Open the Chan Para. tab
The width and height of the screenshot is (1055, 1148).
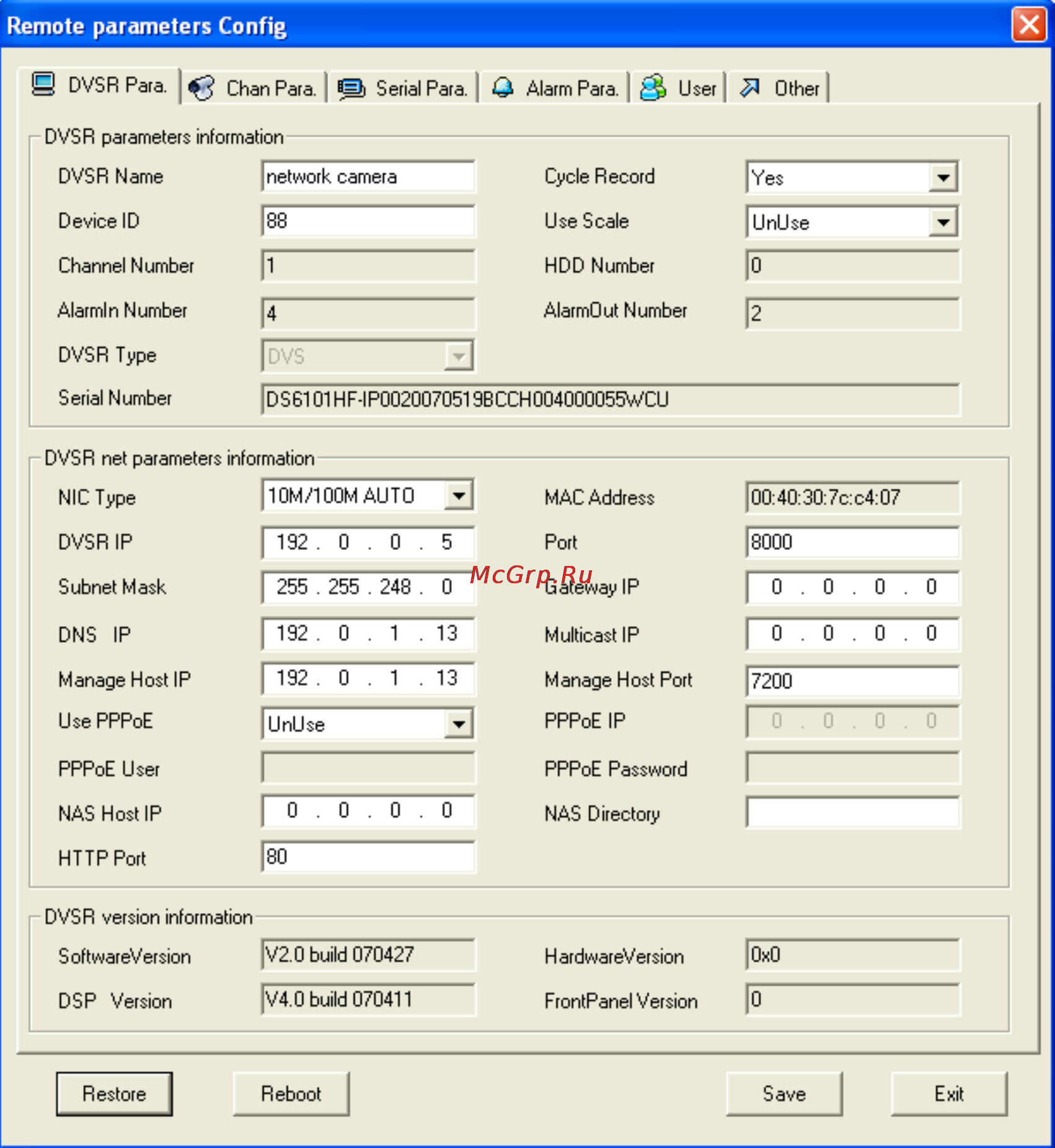(x=254, y=89)
